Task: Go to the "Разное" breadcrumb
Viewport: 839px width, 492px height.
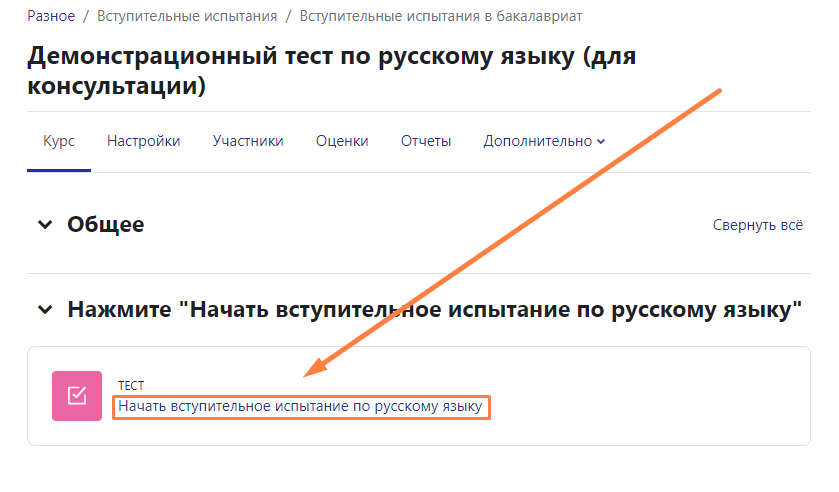Action: point(51,16)
